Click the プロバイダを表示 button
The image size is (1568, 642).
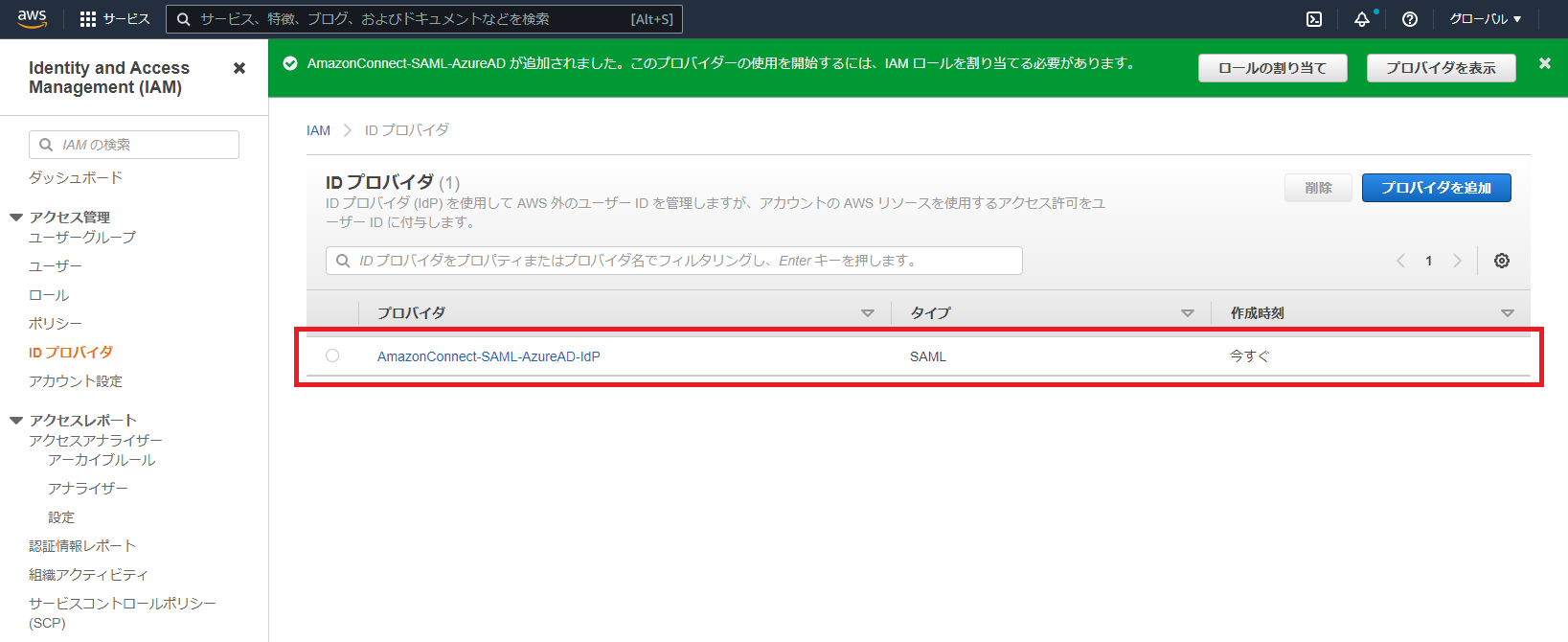pyautogui.click(x=1442, y=68)
